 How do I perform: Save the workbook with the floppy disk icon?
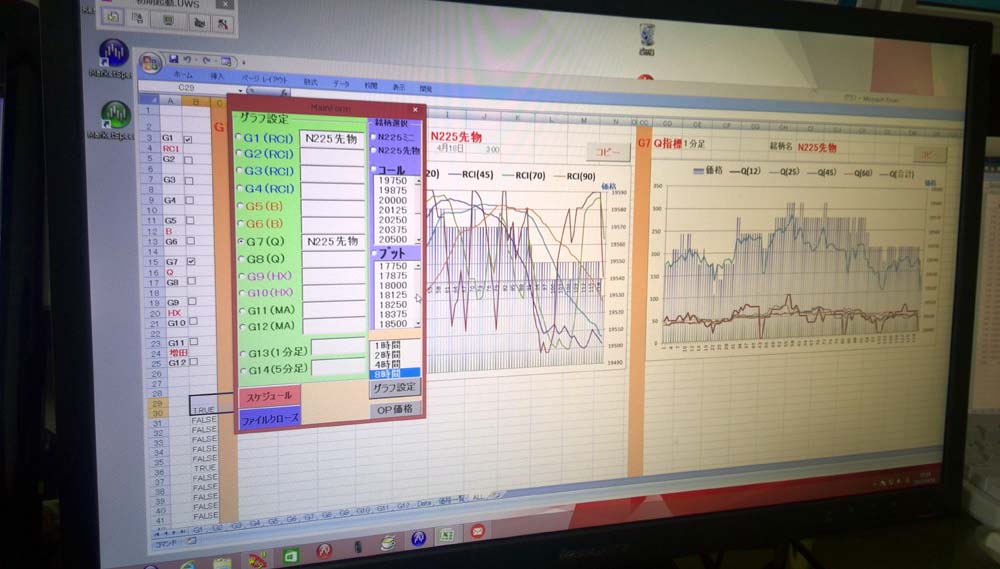click(173, 59)
